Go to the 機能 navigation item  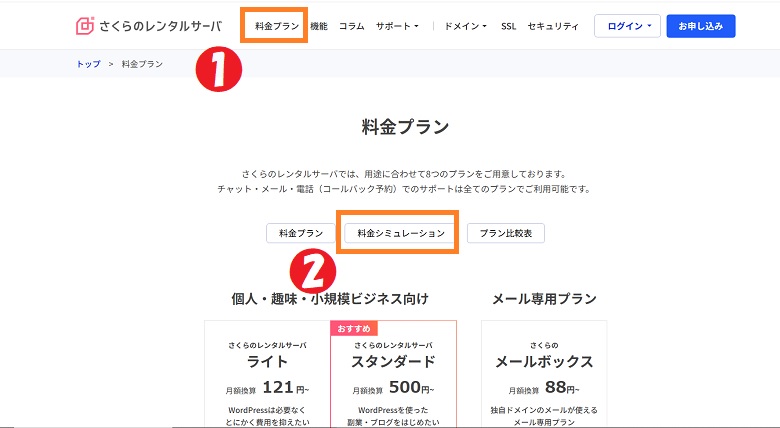click(x=319, y=26)
